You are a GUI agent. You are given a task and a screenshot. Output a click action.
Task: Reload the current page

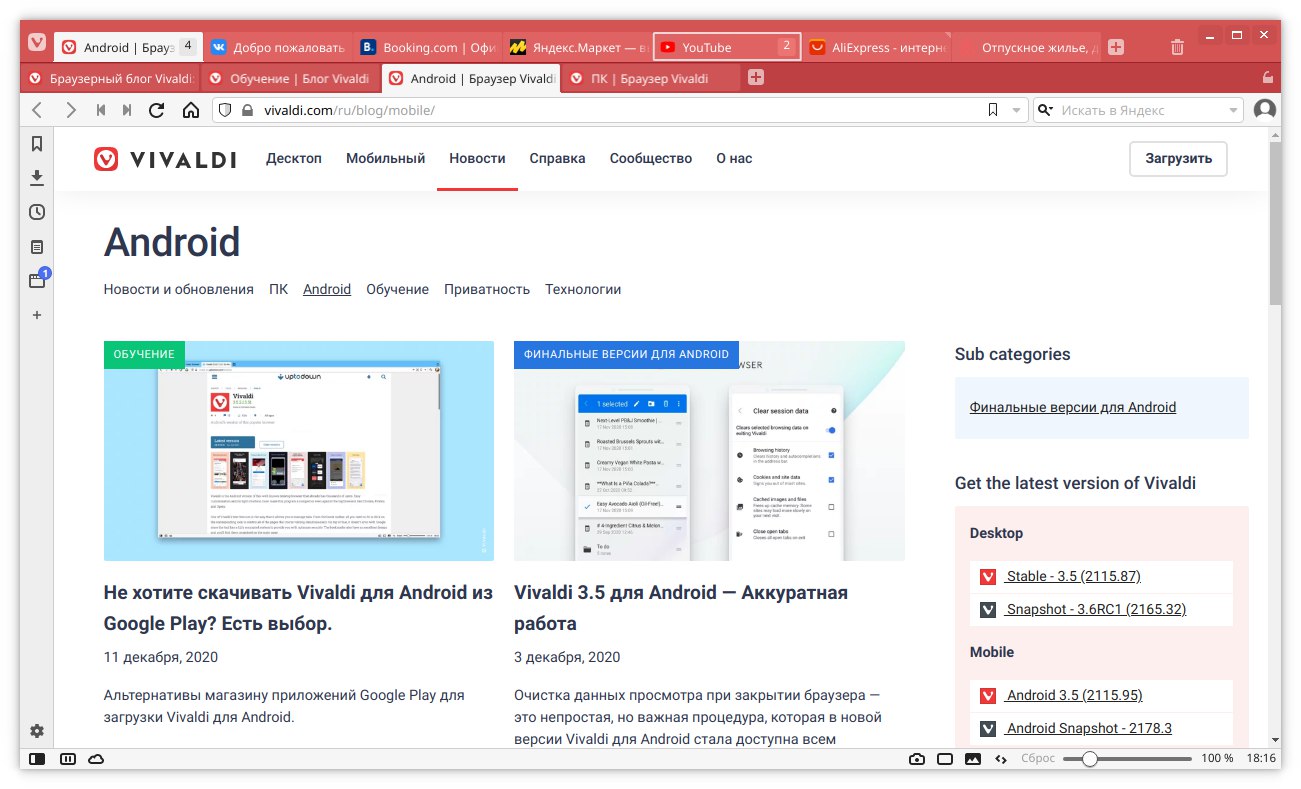click(x=157, y=110)
